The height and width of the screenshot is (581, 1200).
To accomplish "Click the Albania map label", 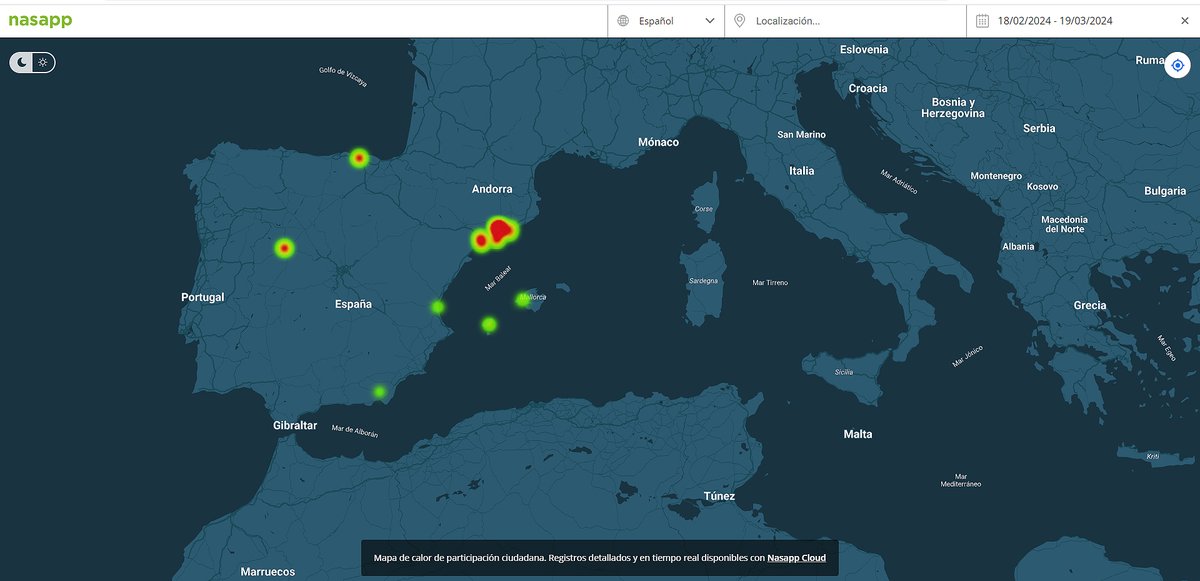I will tap(1019, 246).
